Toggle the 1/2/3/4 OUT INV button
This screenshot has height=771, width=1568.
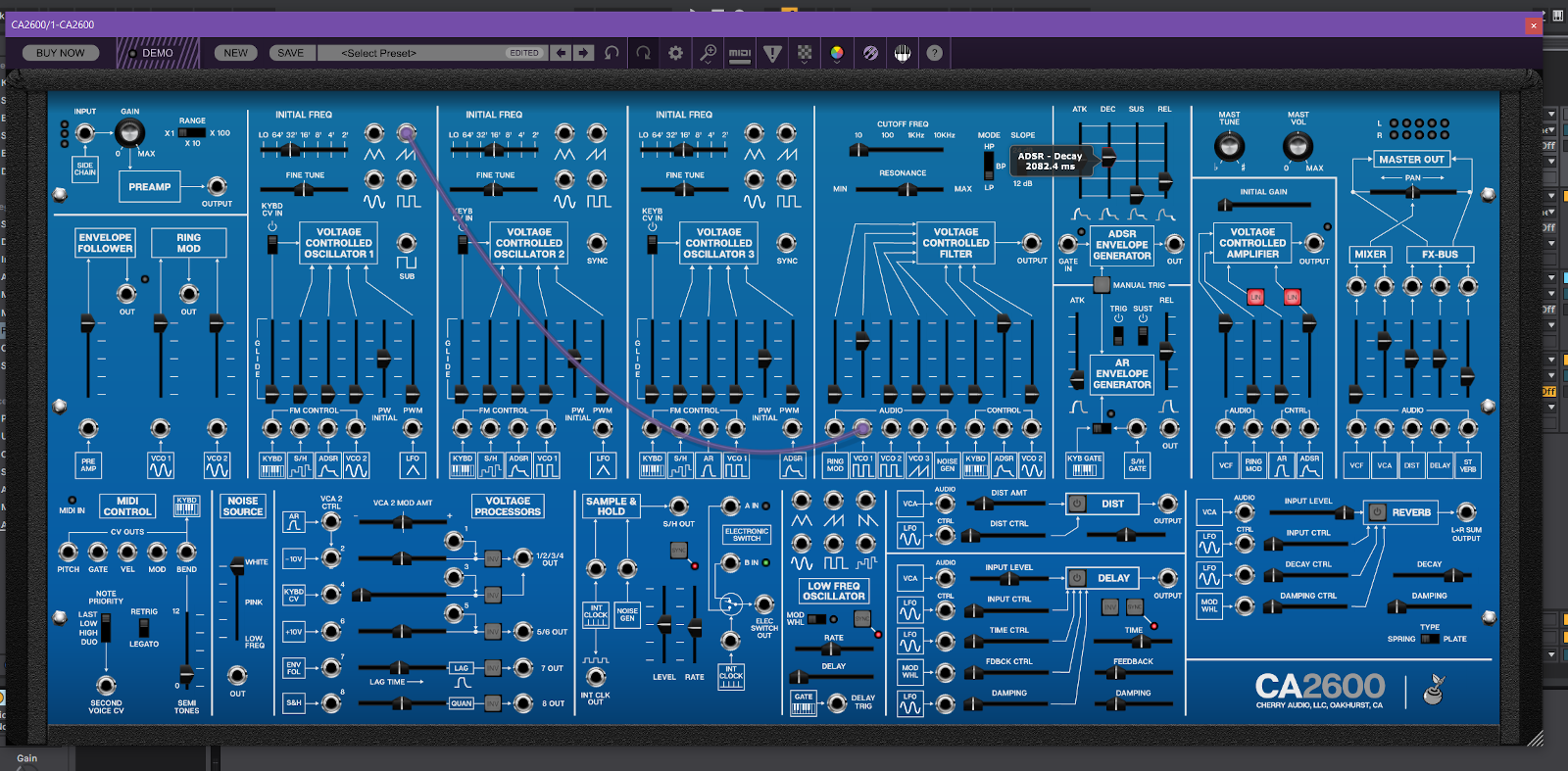[493, 558]
